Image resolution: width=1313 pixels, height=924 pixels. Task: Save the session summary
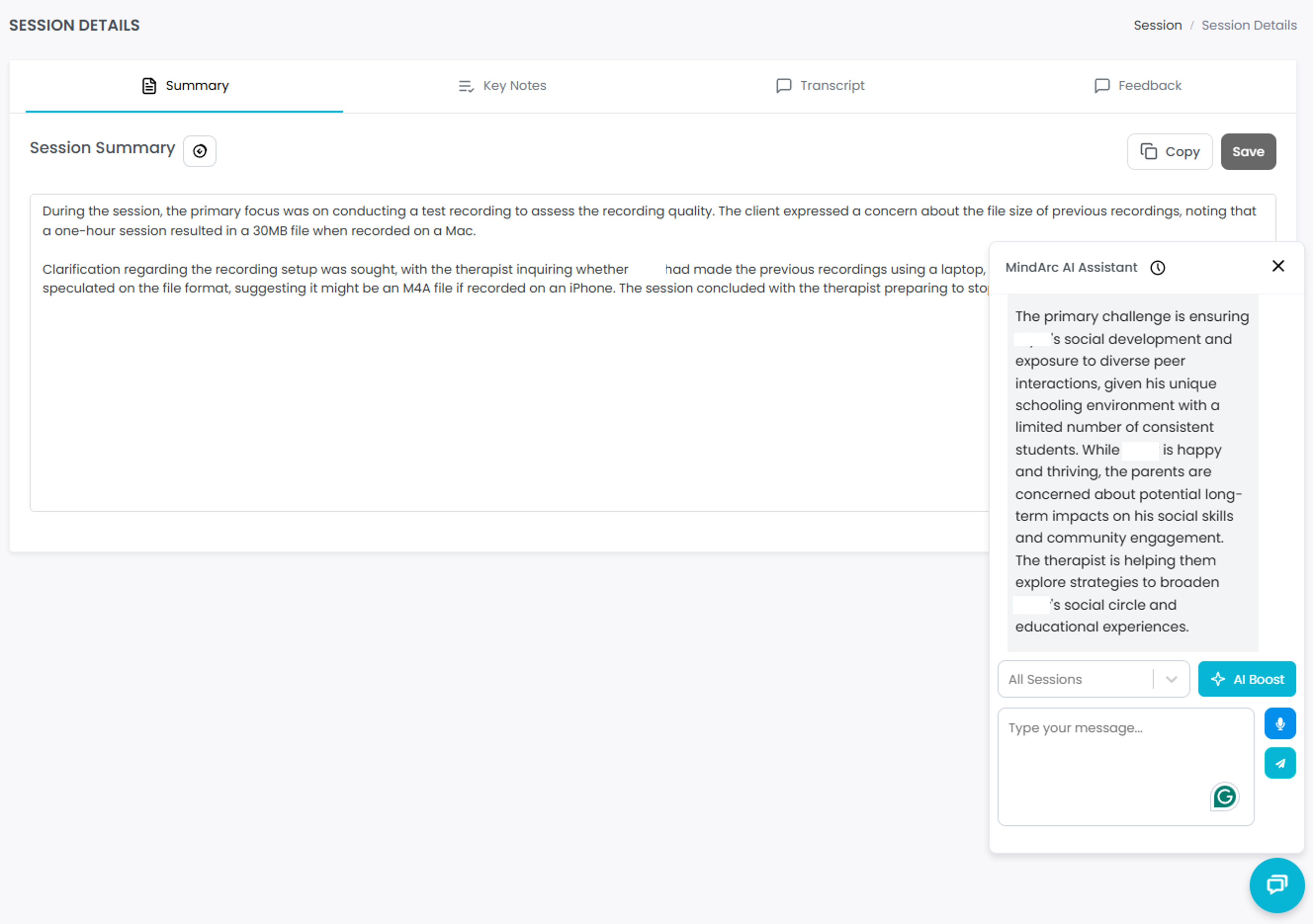pos(1248,152)
